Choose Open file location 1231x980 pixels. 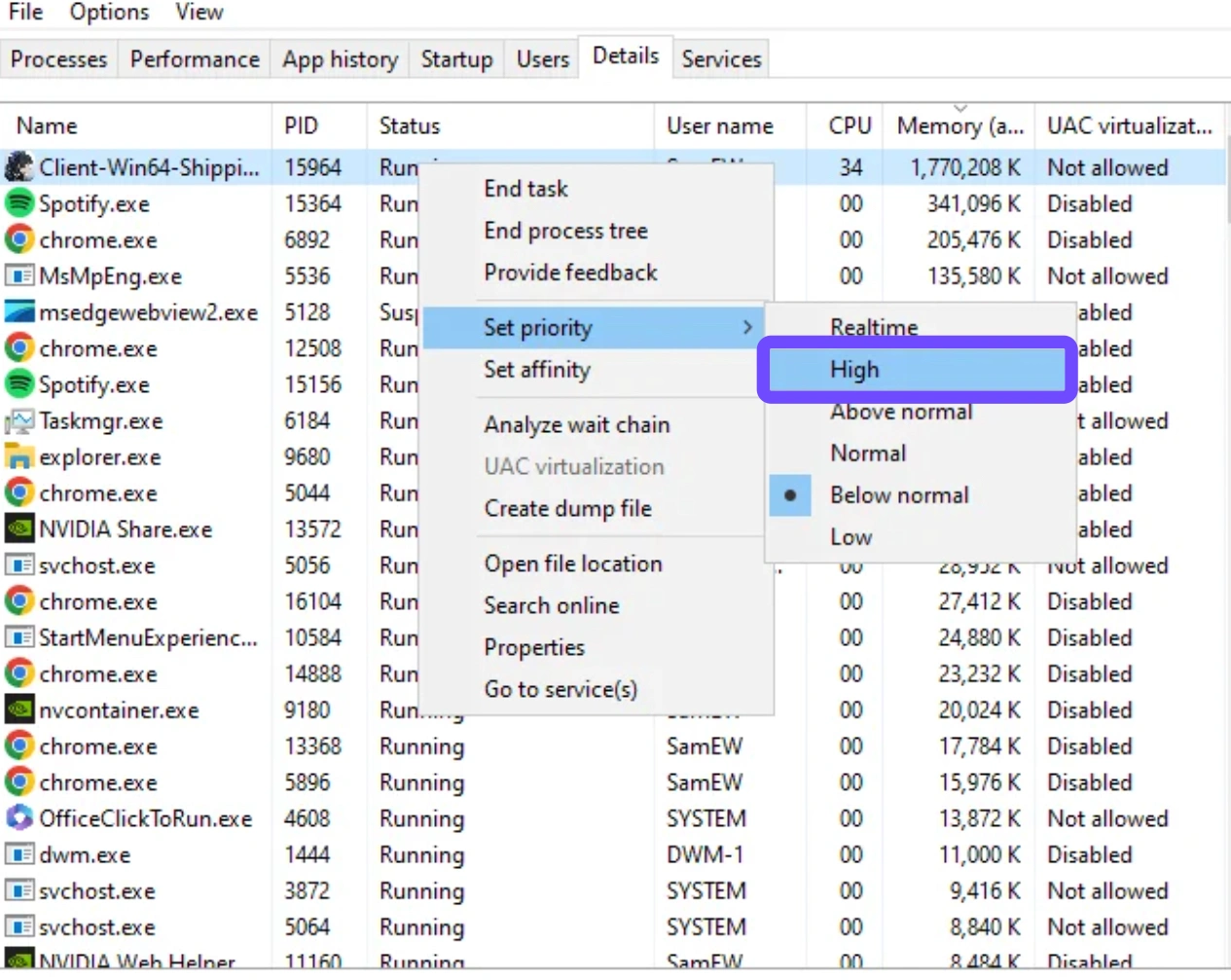[572, 563]
